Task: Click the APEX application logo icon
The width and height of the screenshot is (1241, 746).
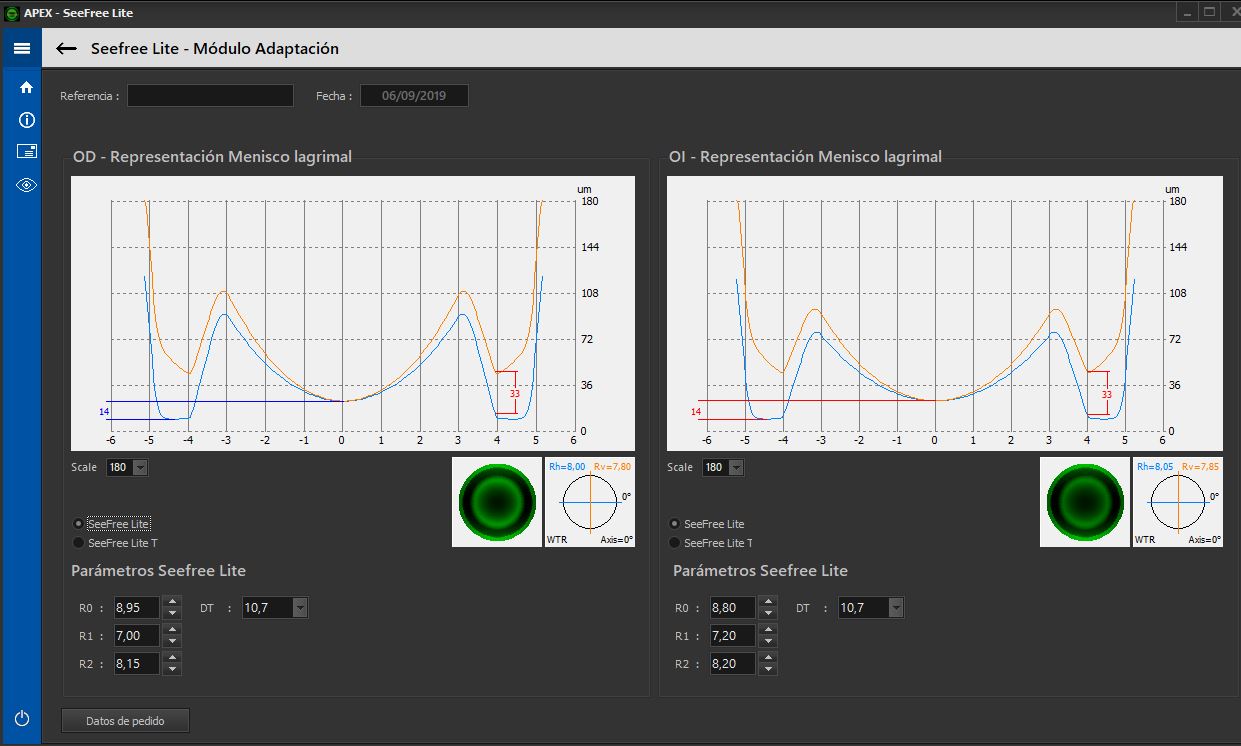Action: point(12,13)
